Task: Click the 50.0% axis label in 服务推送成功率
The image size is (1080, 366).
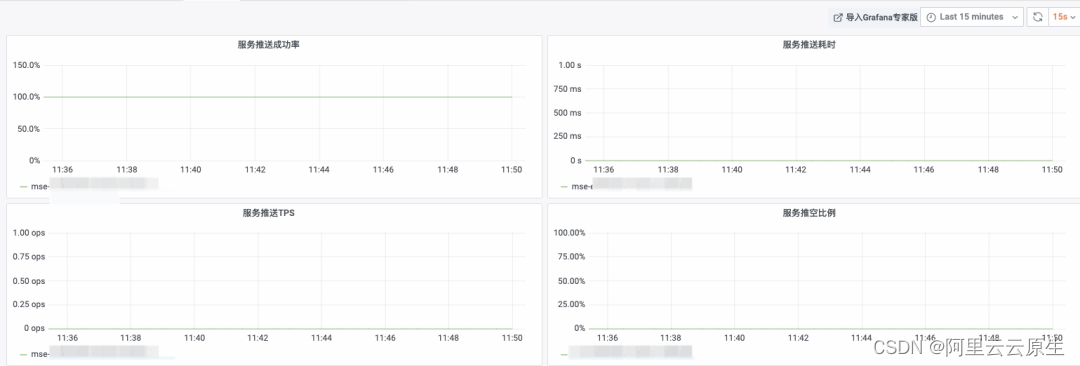Action: [x=28, y=129]
